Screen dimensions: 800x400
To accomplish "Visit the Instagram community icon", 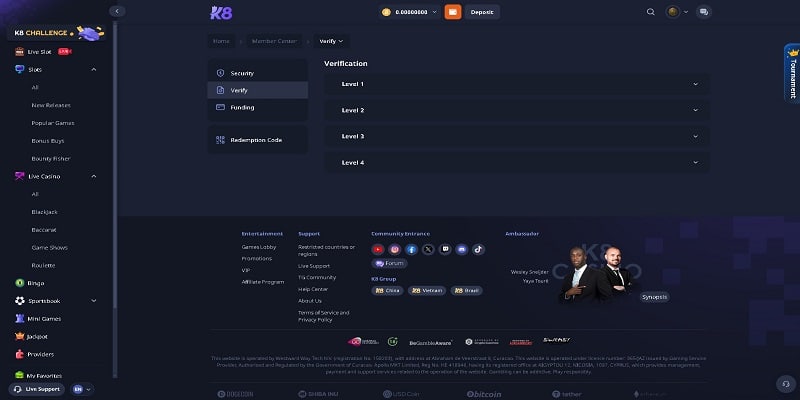I will (394, 249).
